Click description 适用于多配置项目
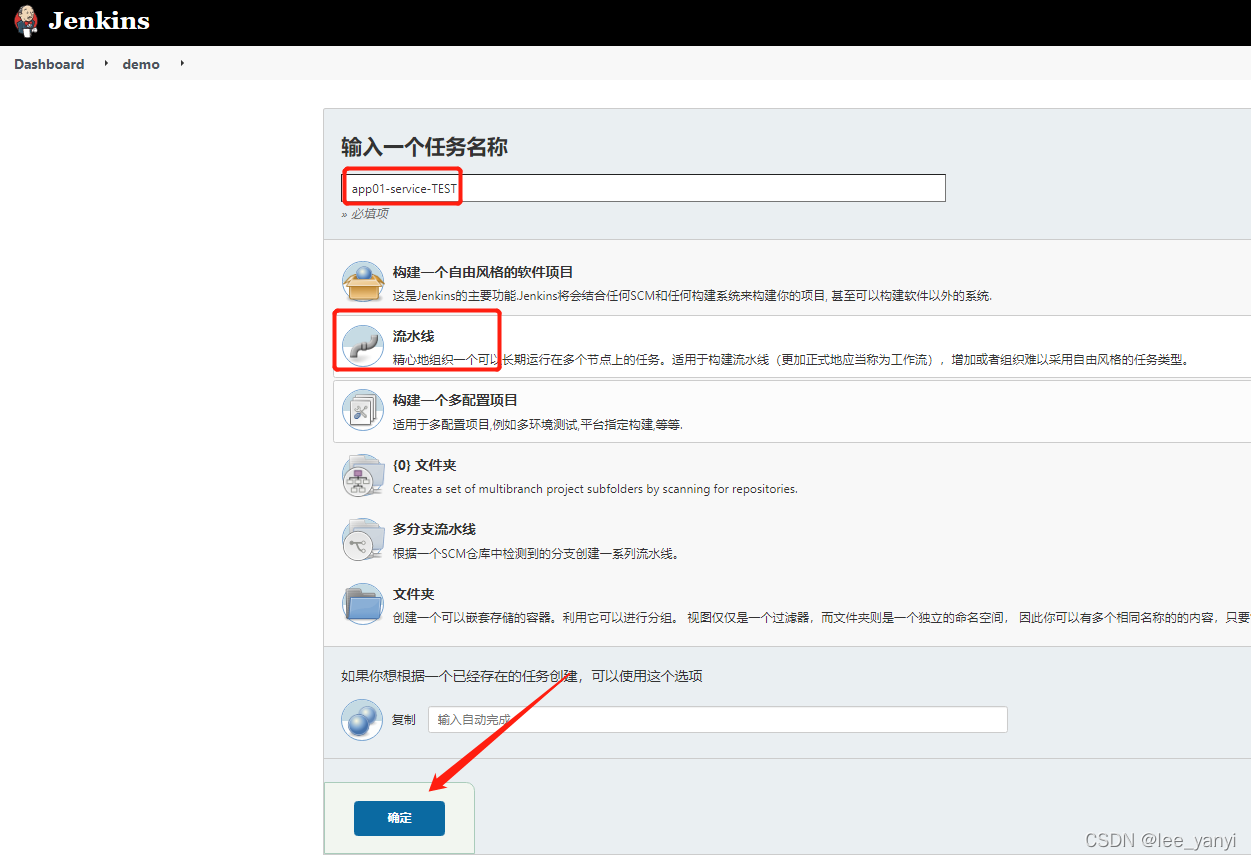This screenshot has width=1251, height=860. [538, 424]
